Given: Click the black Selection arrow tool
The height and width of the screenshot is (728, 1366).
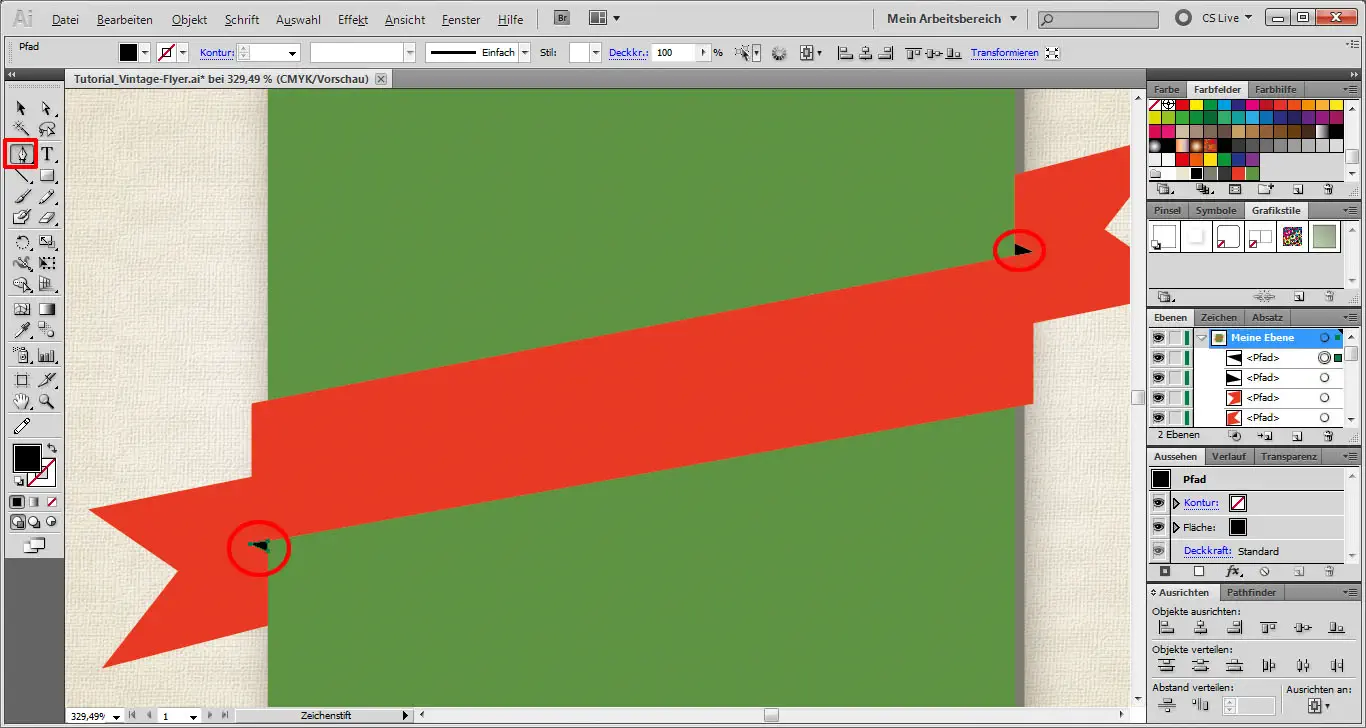Looking at the screenshot, I should (x=21, y=108).
